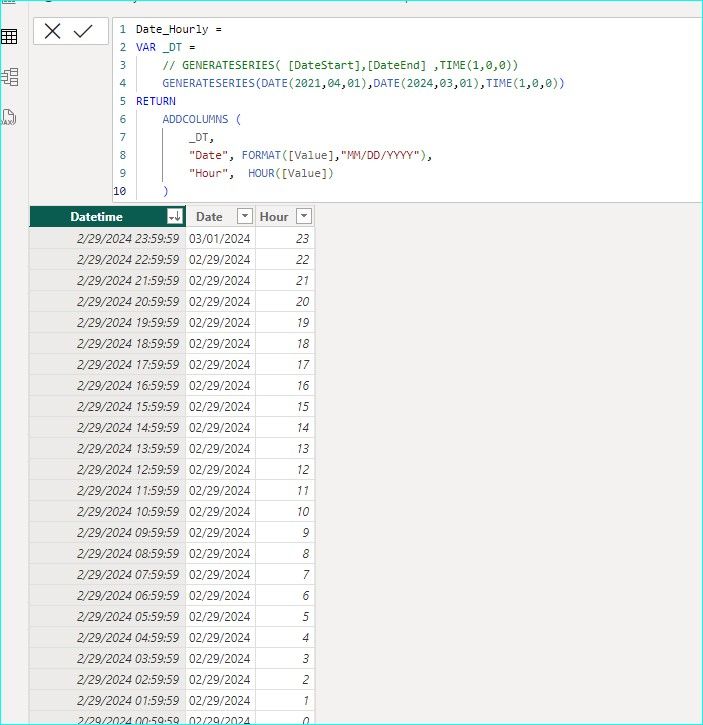Click the HOUR([Value]) expression on line 9
Screen dimensions: 703x725
(290, 173)
